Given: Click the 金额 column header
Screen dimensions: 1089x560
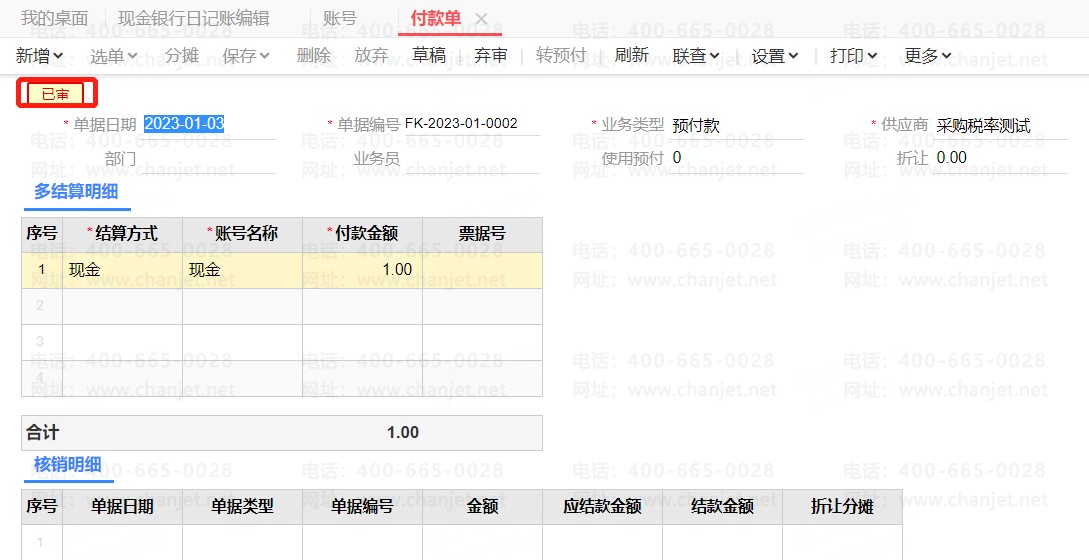Looking at the screenshot, I should pos(483,507).
